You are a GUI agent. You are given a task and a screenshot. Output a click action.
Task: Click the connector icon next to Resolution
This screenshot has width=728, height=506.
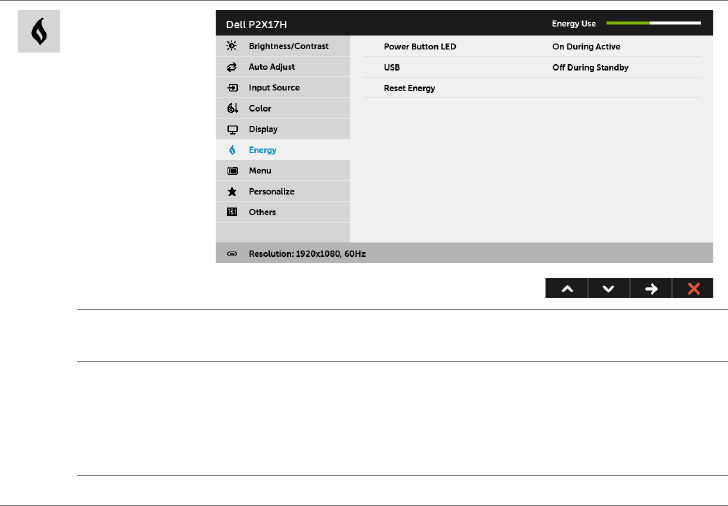point(232,253)
